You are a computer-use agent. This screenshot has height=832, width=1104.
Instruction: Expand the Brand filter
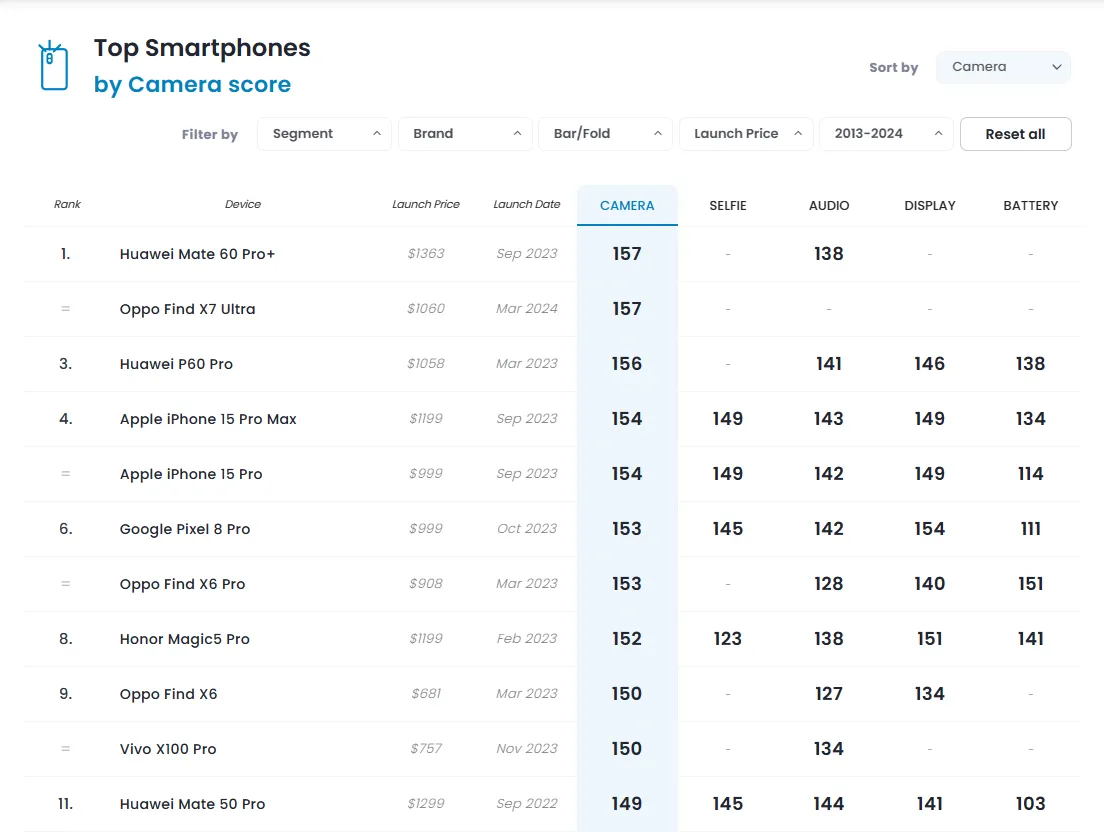[465, 134]
